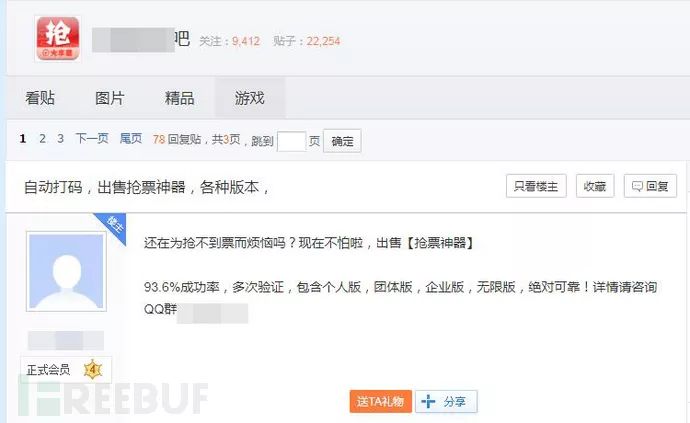Open the 精品 tab
Viewport: 690px width, 423px height.
click(x=180, y=98)
